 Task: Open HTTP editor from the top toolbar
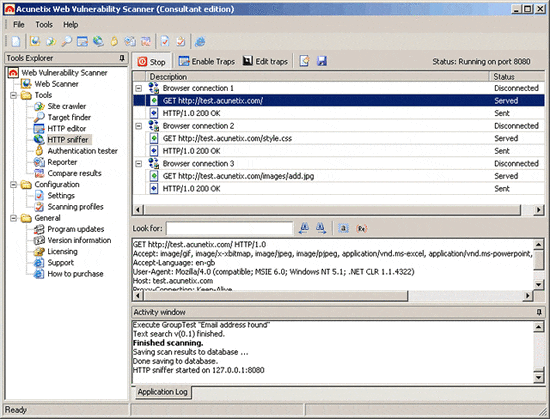[x=82, y=41]
